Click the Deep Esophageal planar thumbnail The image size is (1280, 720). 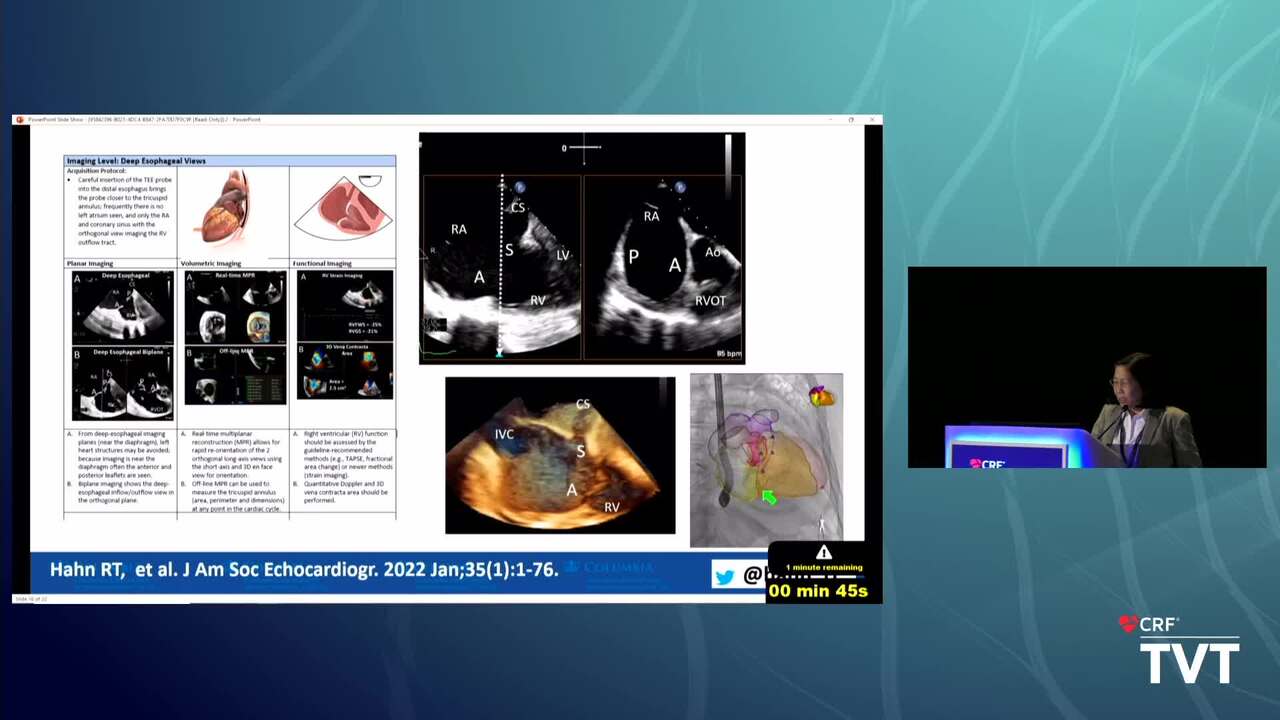click(x=122, y=306)
